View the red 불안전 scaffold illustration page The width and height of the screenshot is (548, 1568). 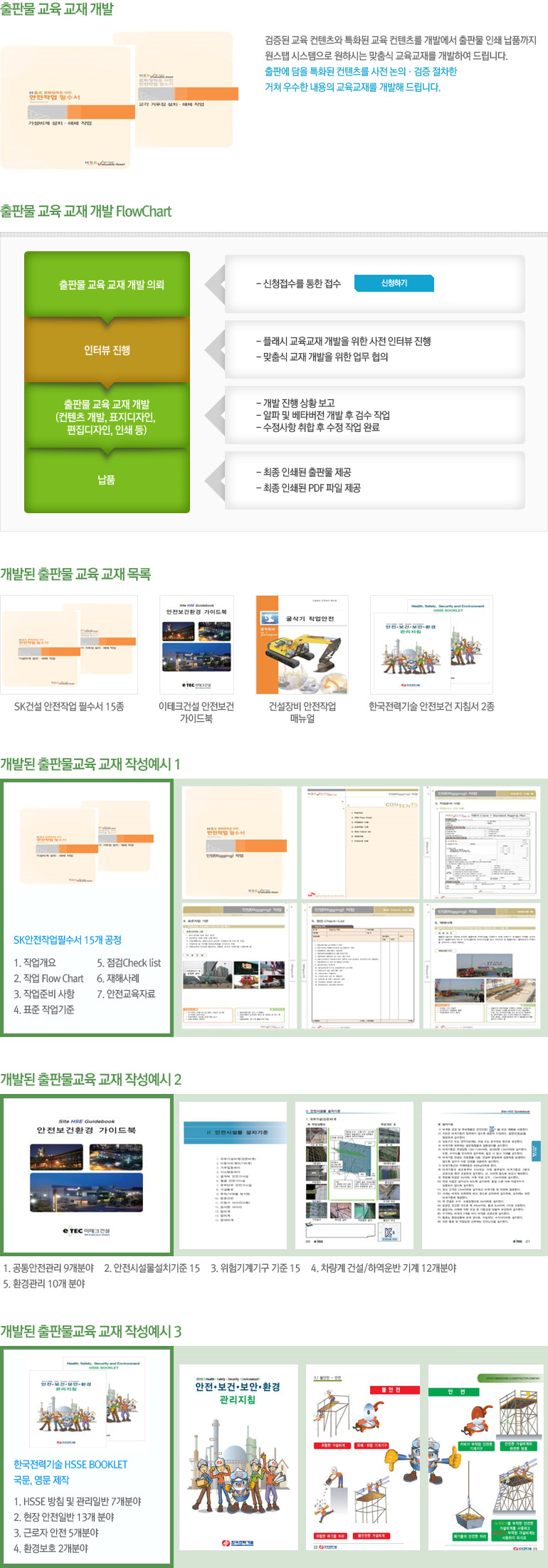[x=363, y=1457]
